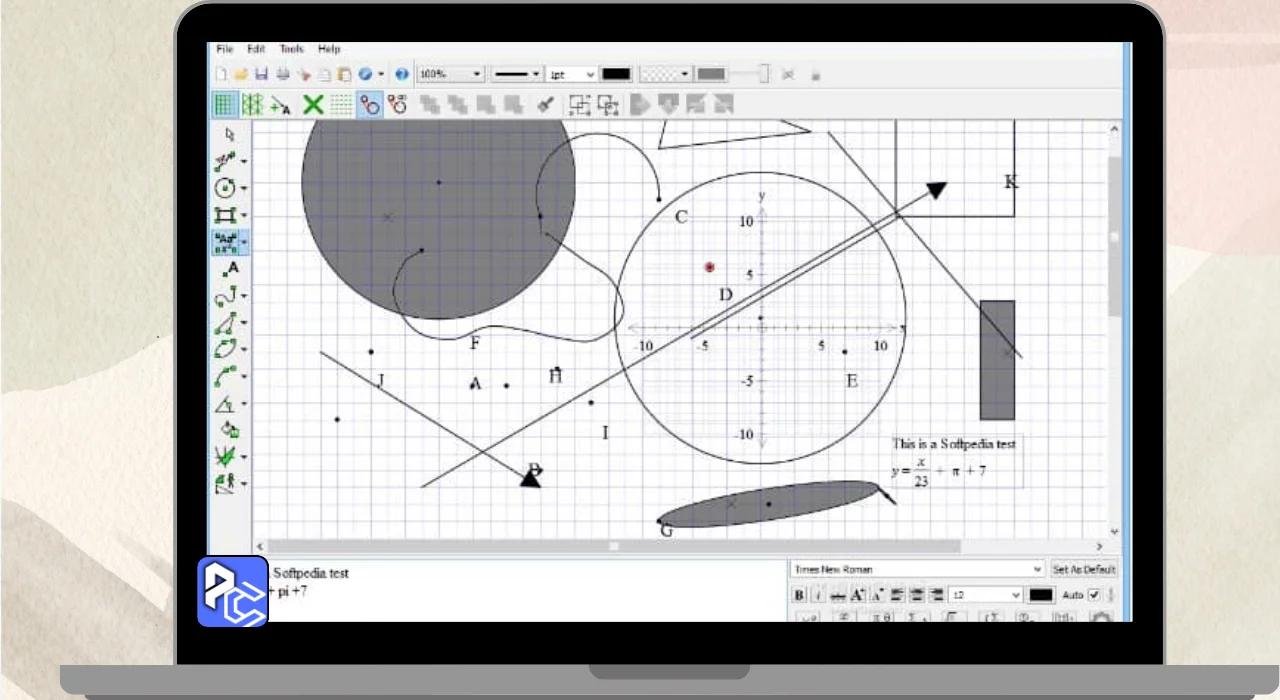Viewport: 1280px width, 700px height.
Task: Click the format paintbrush icon
Action: pos(545,103)
